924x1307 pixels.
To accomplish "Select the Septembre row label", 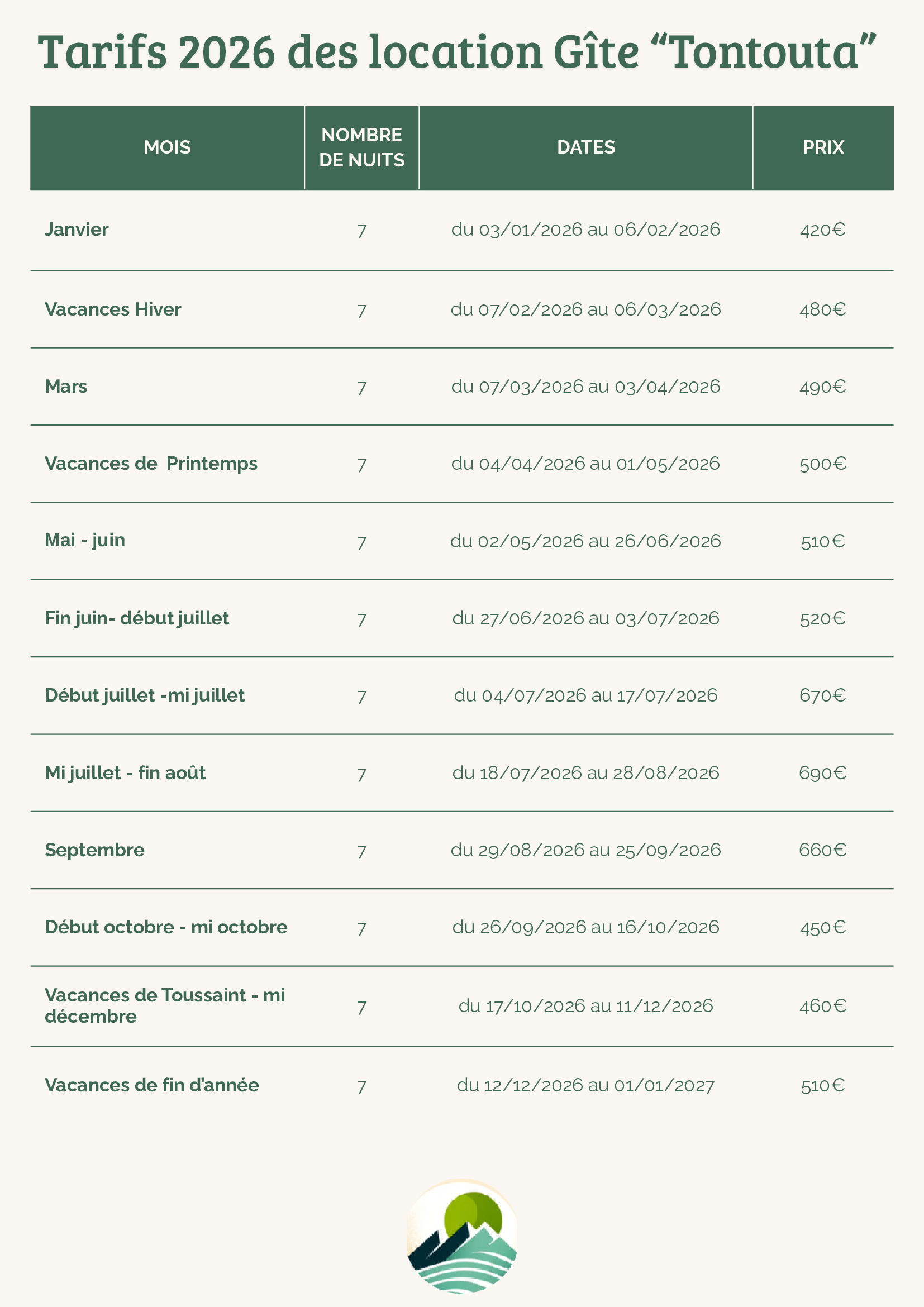I will click(94, 850).
